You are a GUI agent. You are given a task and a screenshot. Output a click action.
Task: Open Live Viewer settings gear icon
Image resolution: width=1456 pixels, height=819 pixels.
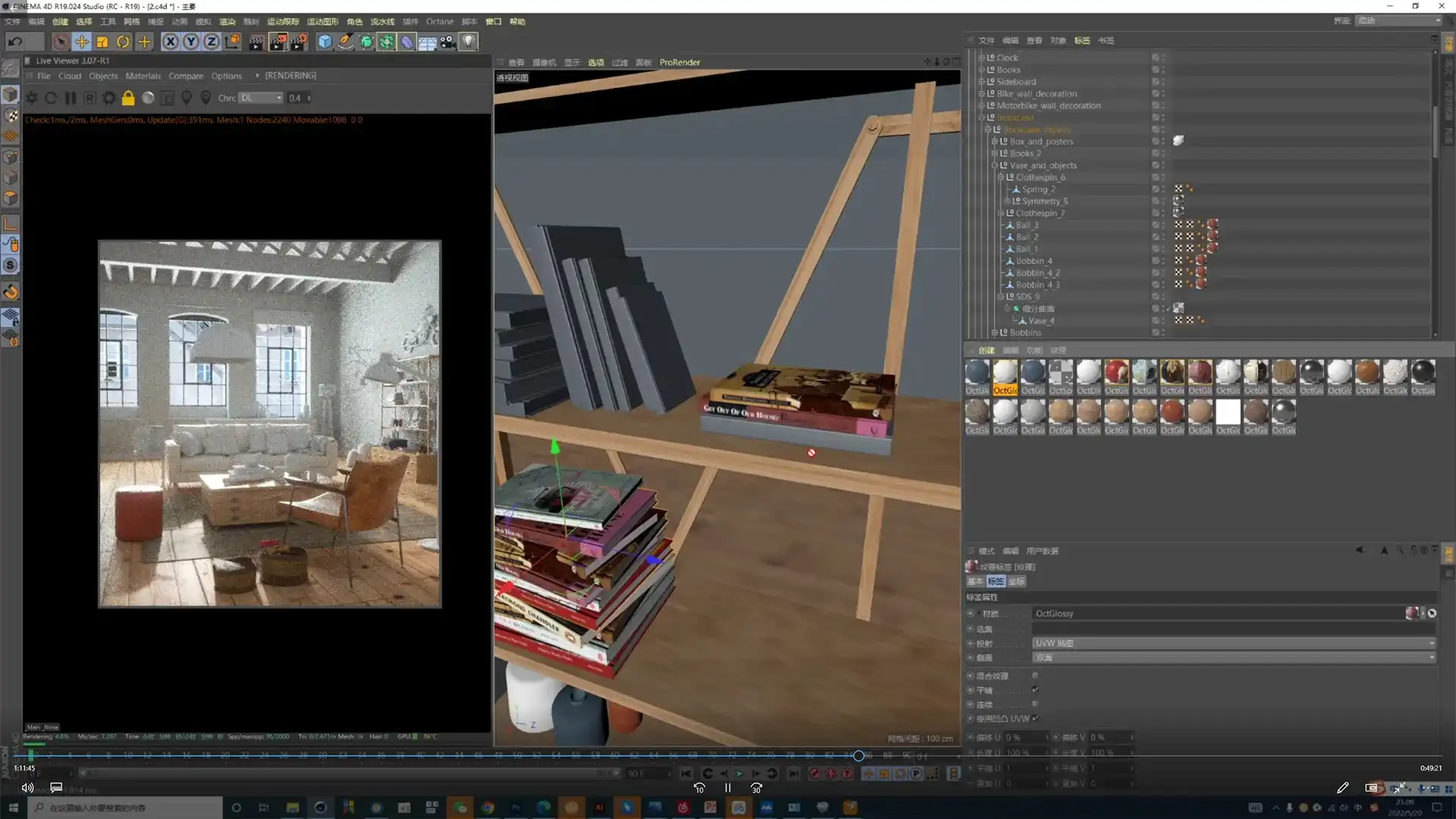(108, 98)
